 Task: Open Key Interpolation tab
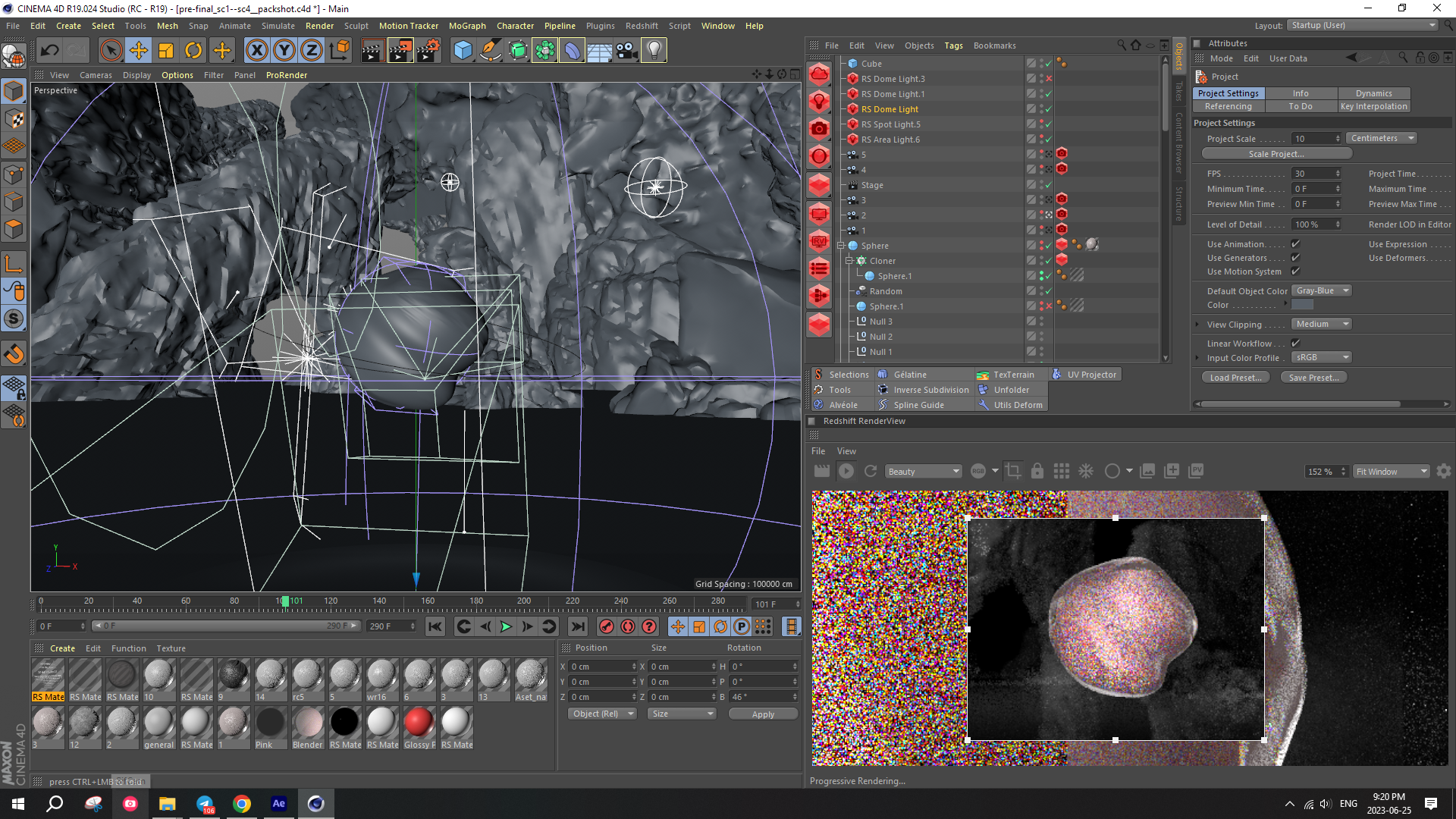click(1373, 107)
